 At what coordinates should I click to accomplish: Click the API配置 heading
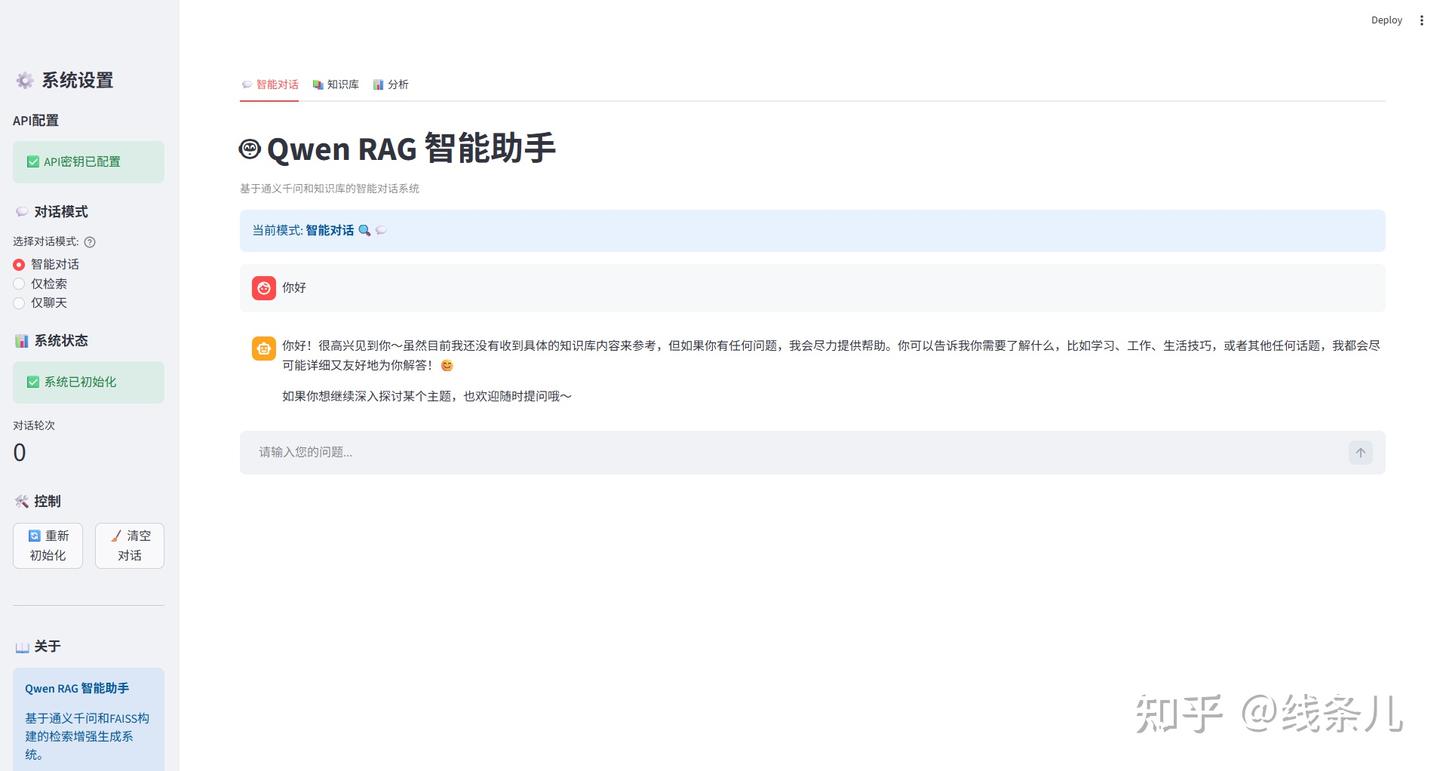click(36, 121)
